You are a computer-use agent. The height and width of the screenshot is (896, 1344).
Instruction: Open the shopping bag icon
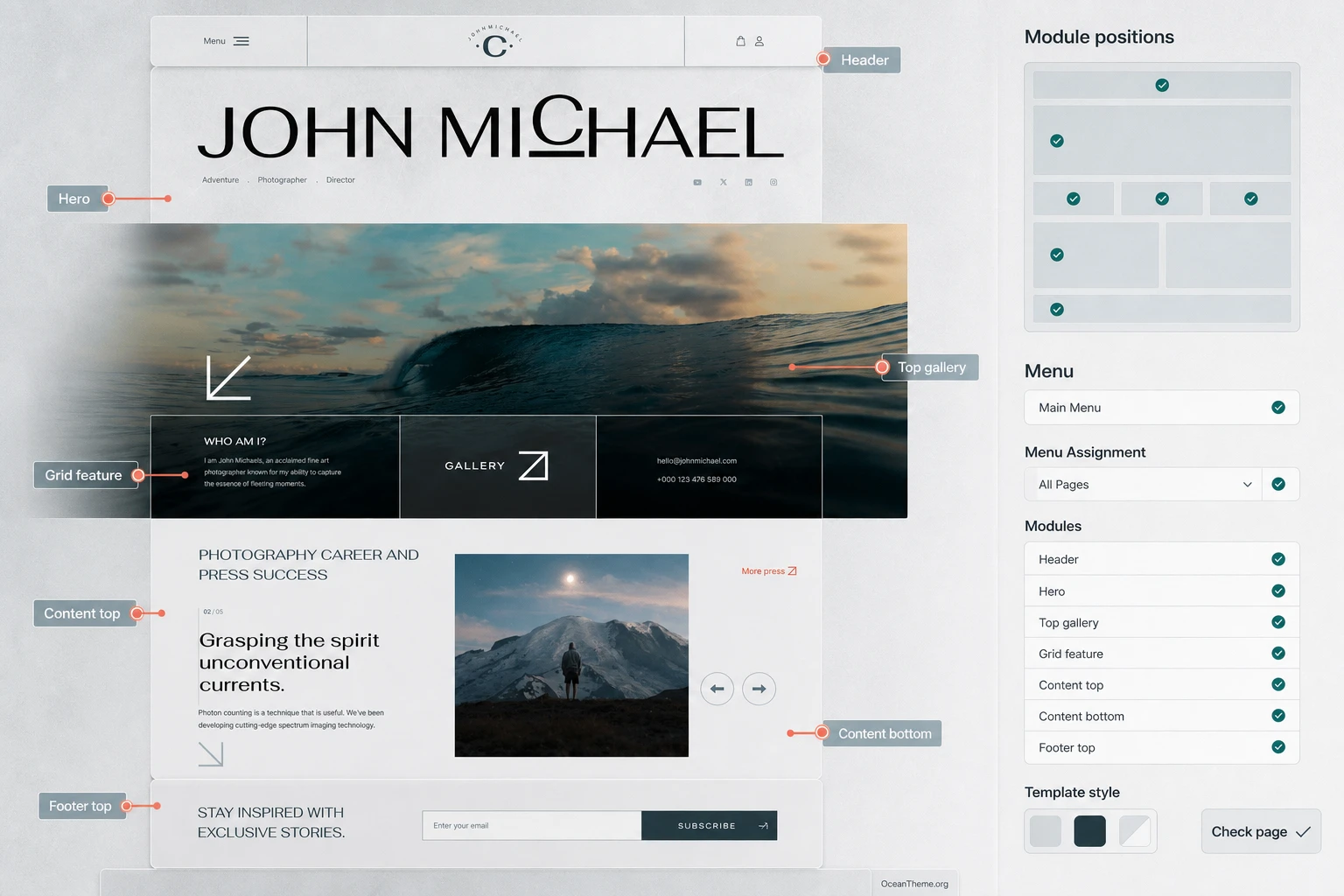[x=740, y=41]
